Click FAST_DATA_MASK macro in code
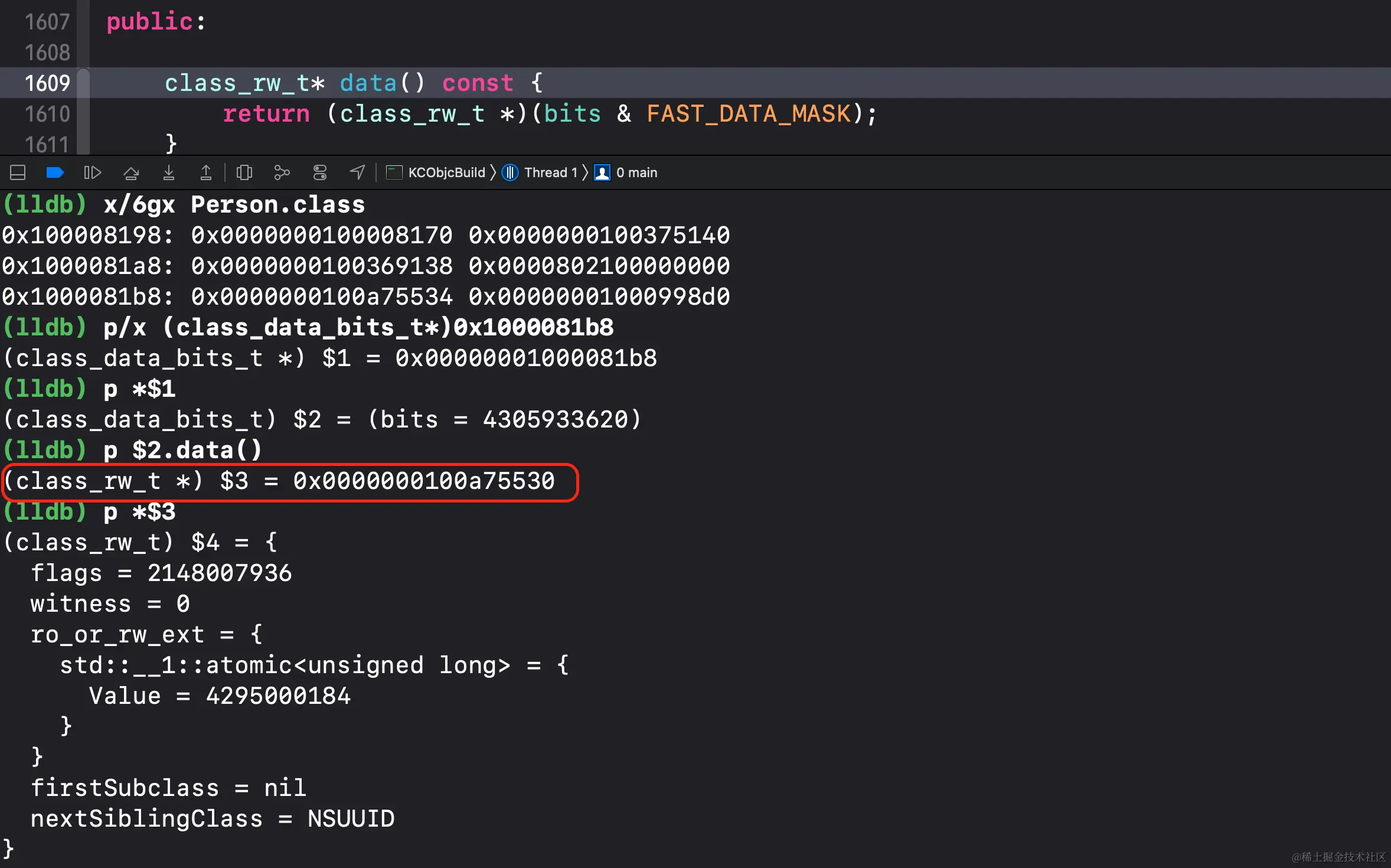Image resolution: width=1391 pixels, height=868 pixels. (749, 114)
